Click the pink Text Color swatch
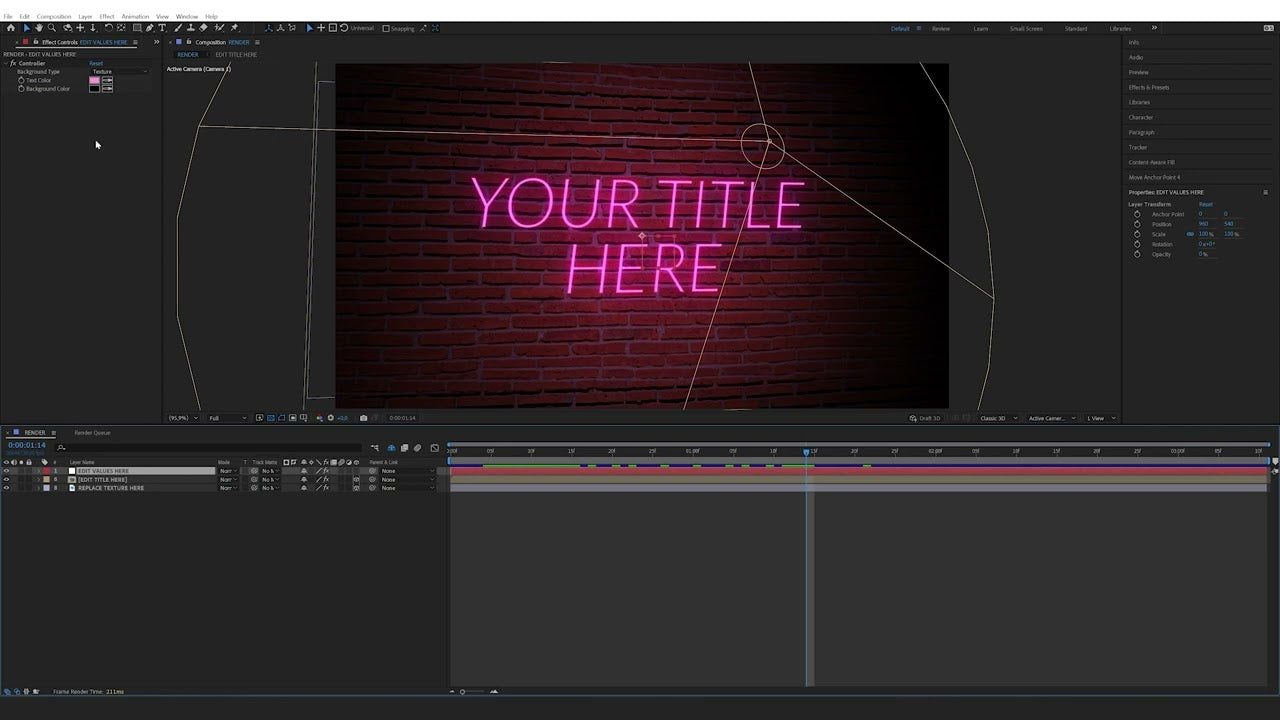1280x720 pixels. click(x=94, y=80)
